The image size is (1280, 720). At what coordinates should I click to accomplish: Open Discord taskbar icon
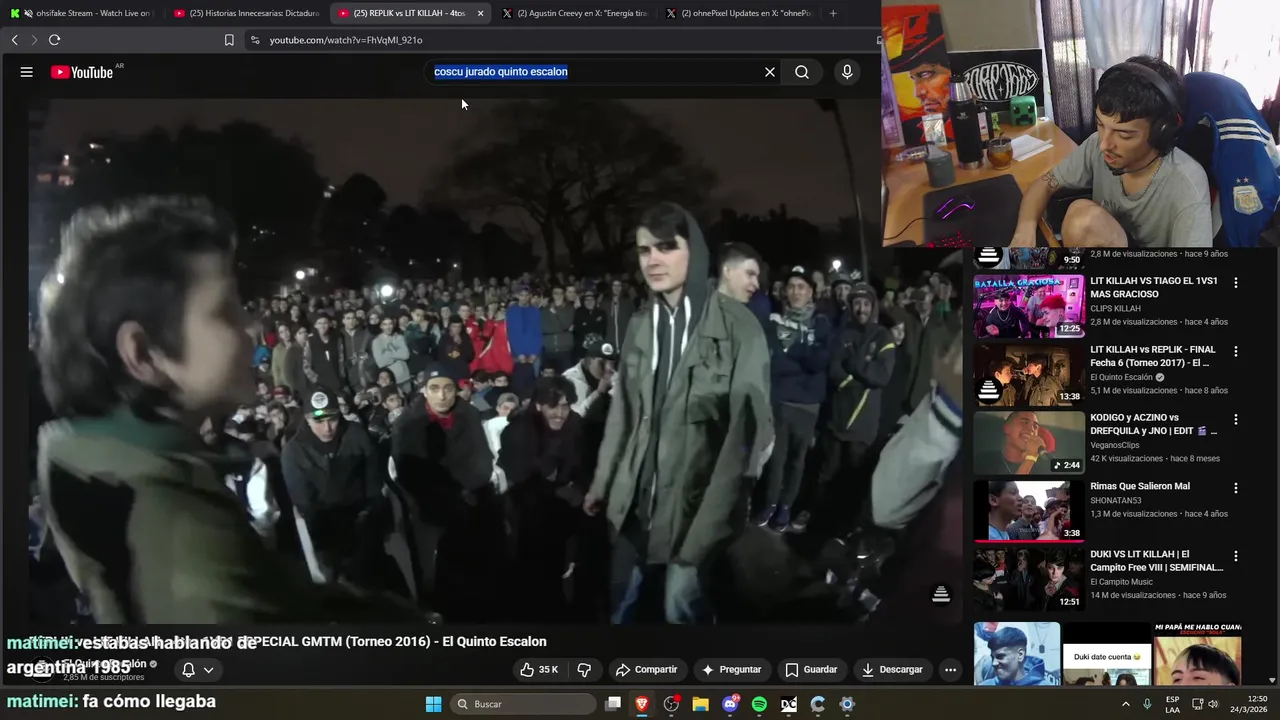pyautogui.click(x=730, y=704)
